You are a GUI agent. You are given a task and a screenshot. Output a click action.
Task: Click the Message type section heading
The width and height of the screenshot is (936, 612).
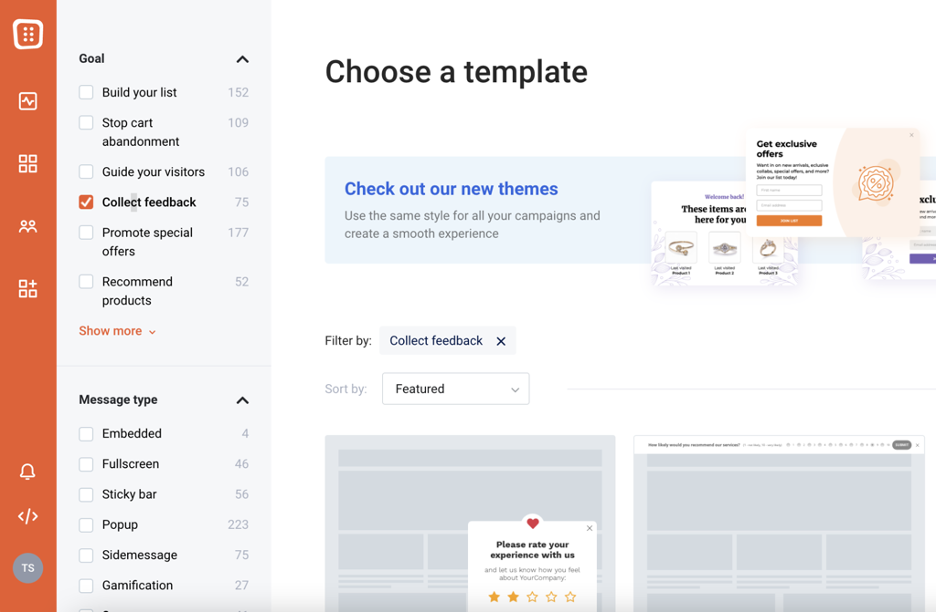(x=118, y=399)
